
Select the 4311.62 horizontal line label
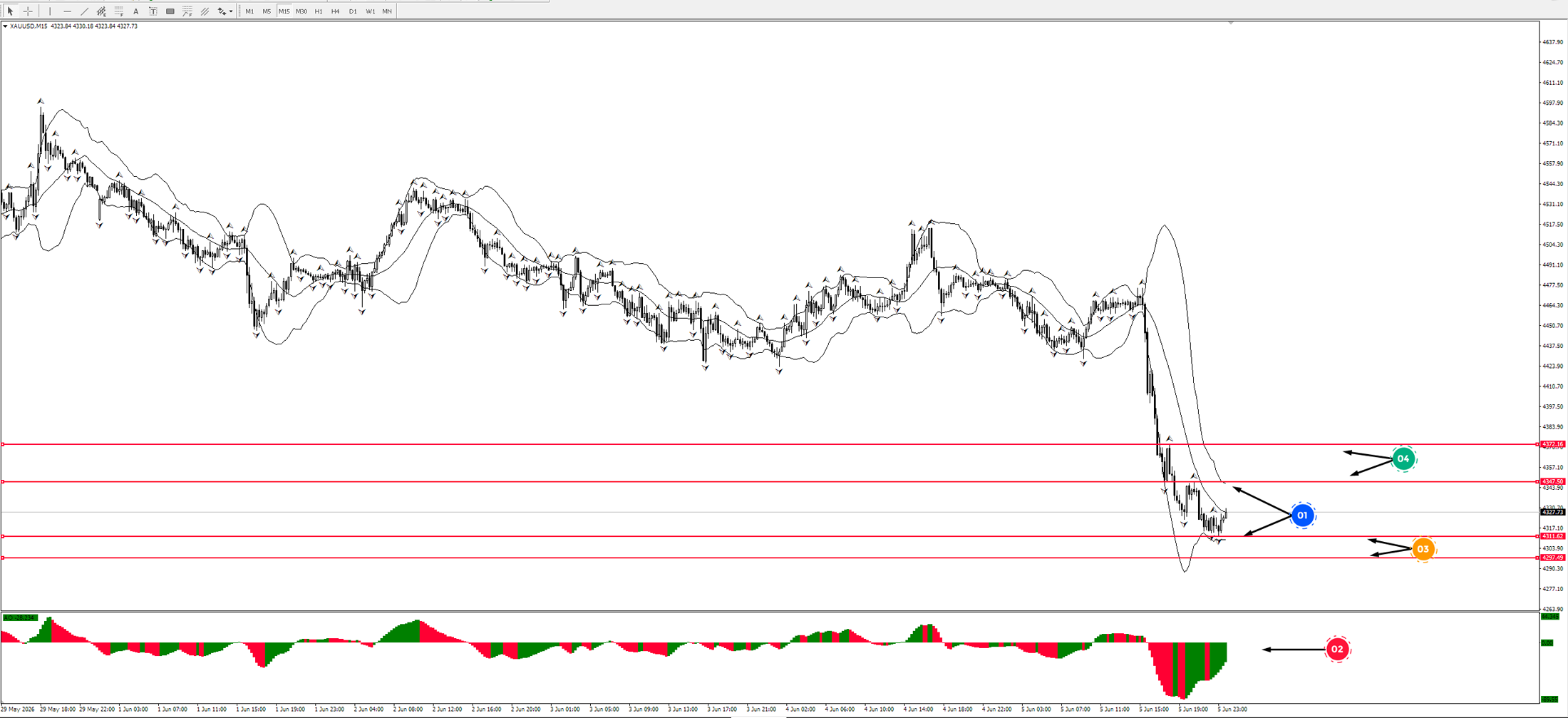click(x=1553, y=536)
